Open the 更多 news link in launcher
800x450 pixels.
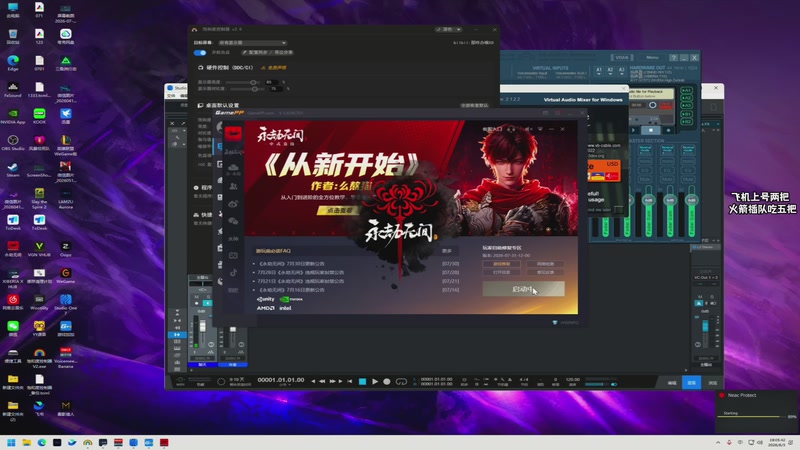447,251
